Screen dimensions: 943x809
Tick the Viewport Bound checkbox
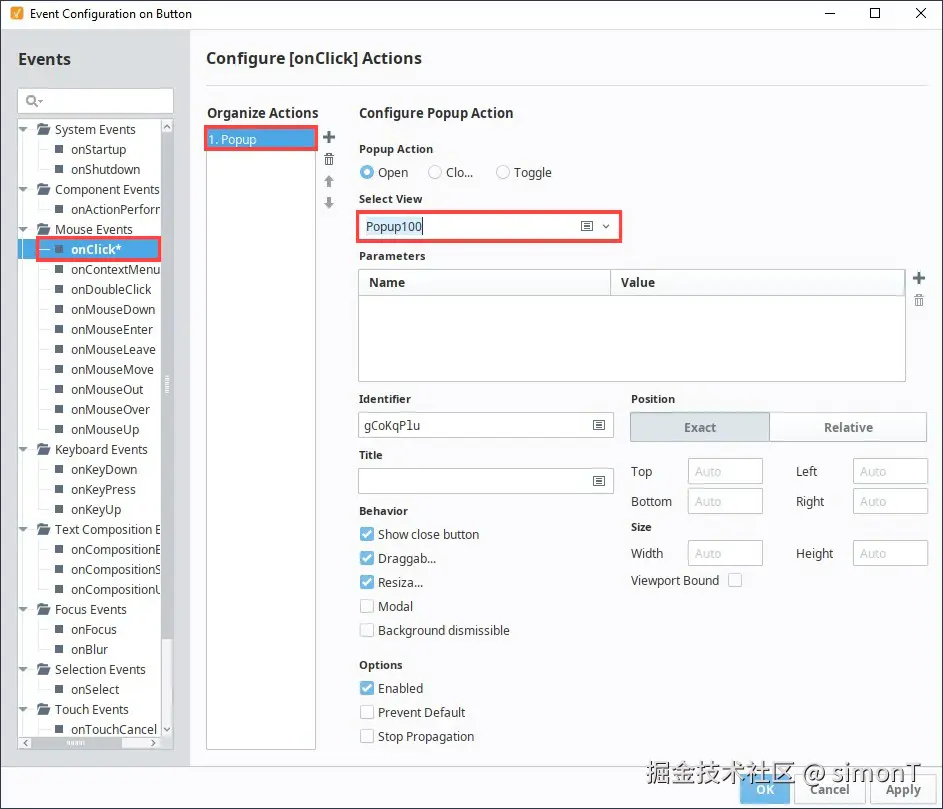(x=734, y=580)
